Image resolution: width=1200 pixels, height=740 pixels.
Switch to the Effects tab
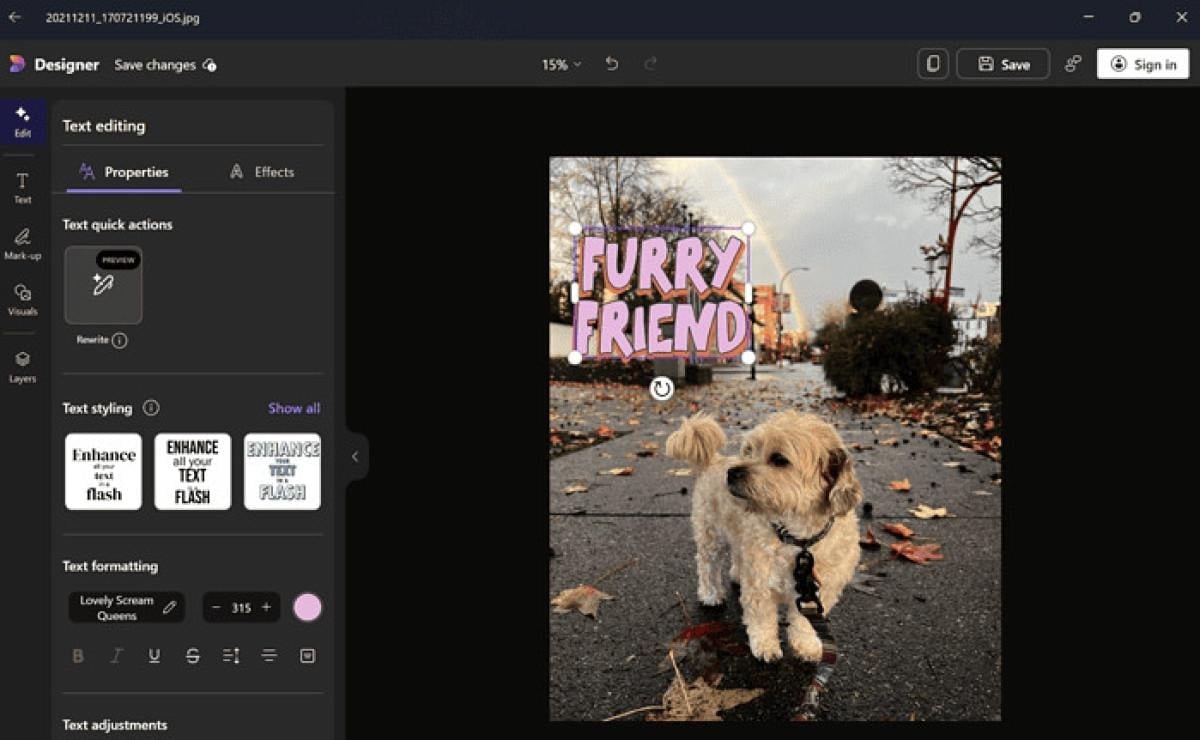pyautogui.click(x=261, y=172)
